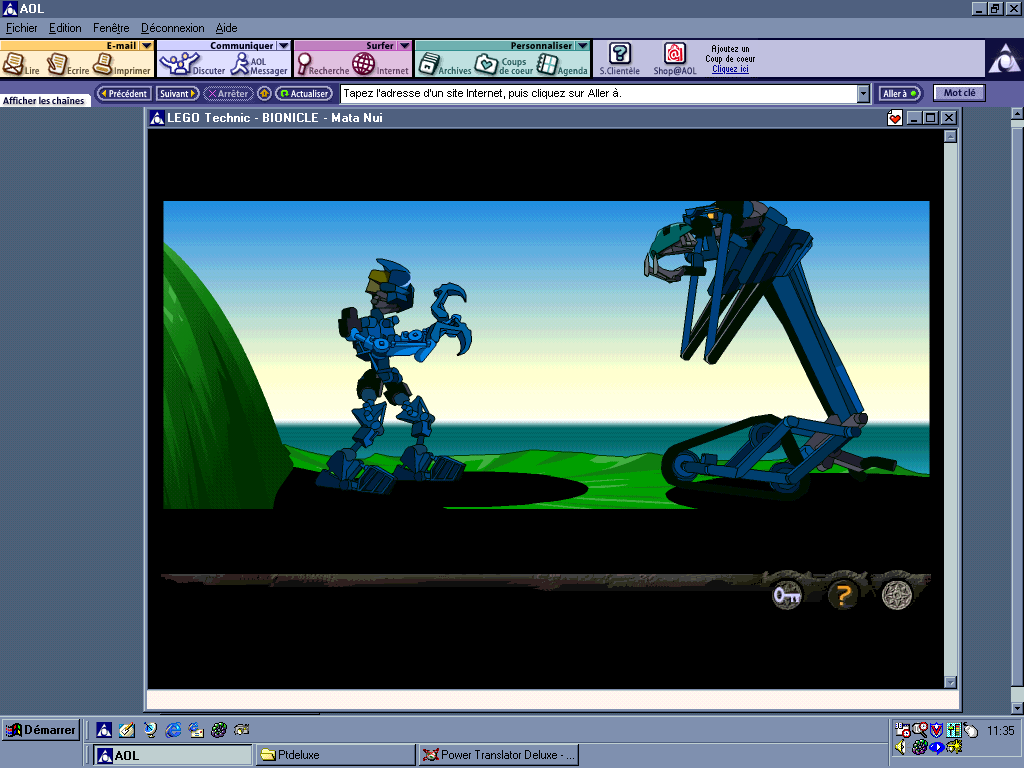Launch AOL Messager
Image resolution: width=1024 pixels, height=768 pixels.
(259, 64)
